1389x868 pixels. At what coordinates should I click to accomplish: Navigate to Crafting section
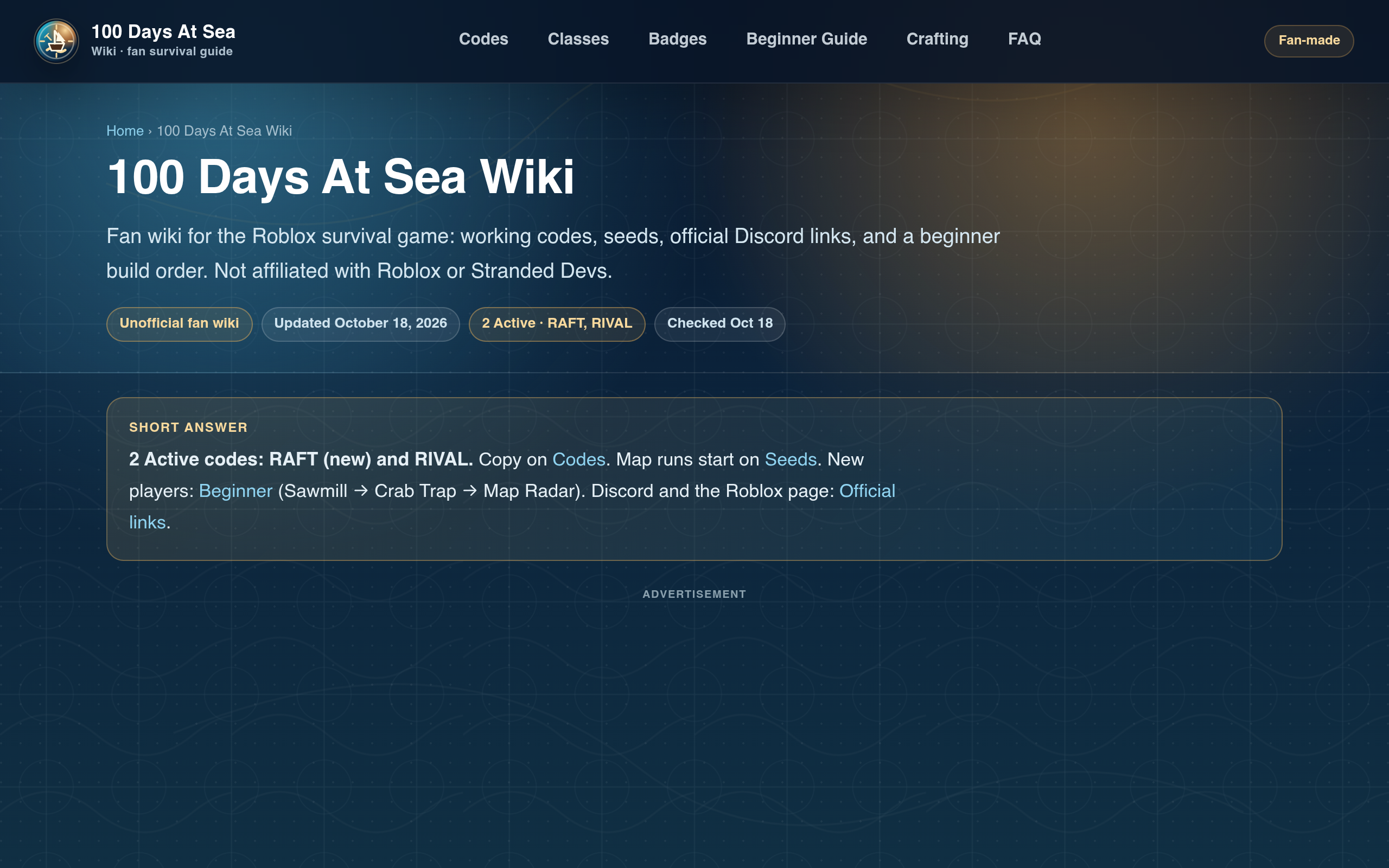click(x=937, y=39)
